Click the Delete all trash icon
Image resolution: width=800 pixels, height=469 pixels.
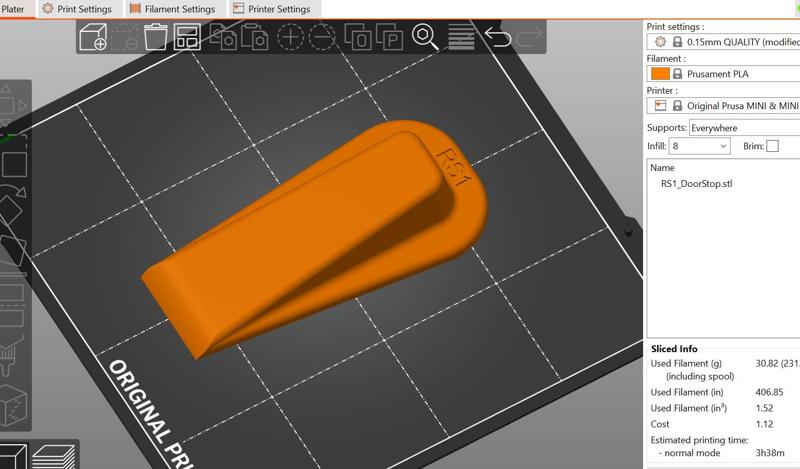point(156,37)
